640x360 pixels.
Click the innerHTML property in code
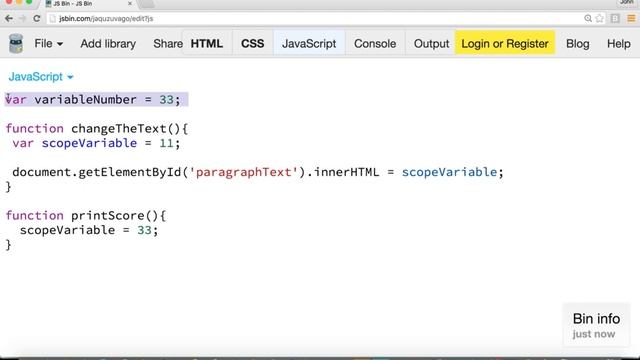point(347,172)
